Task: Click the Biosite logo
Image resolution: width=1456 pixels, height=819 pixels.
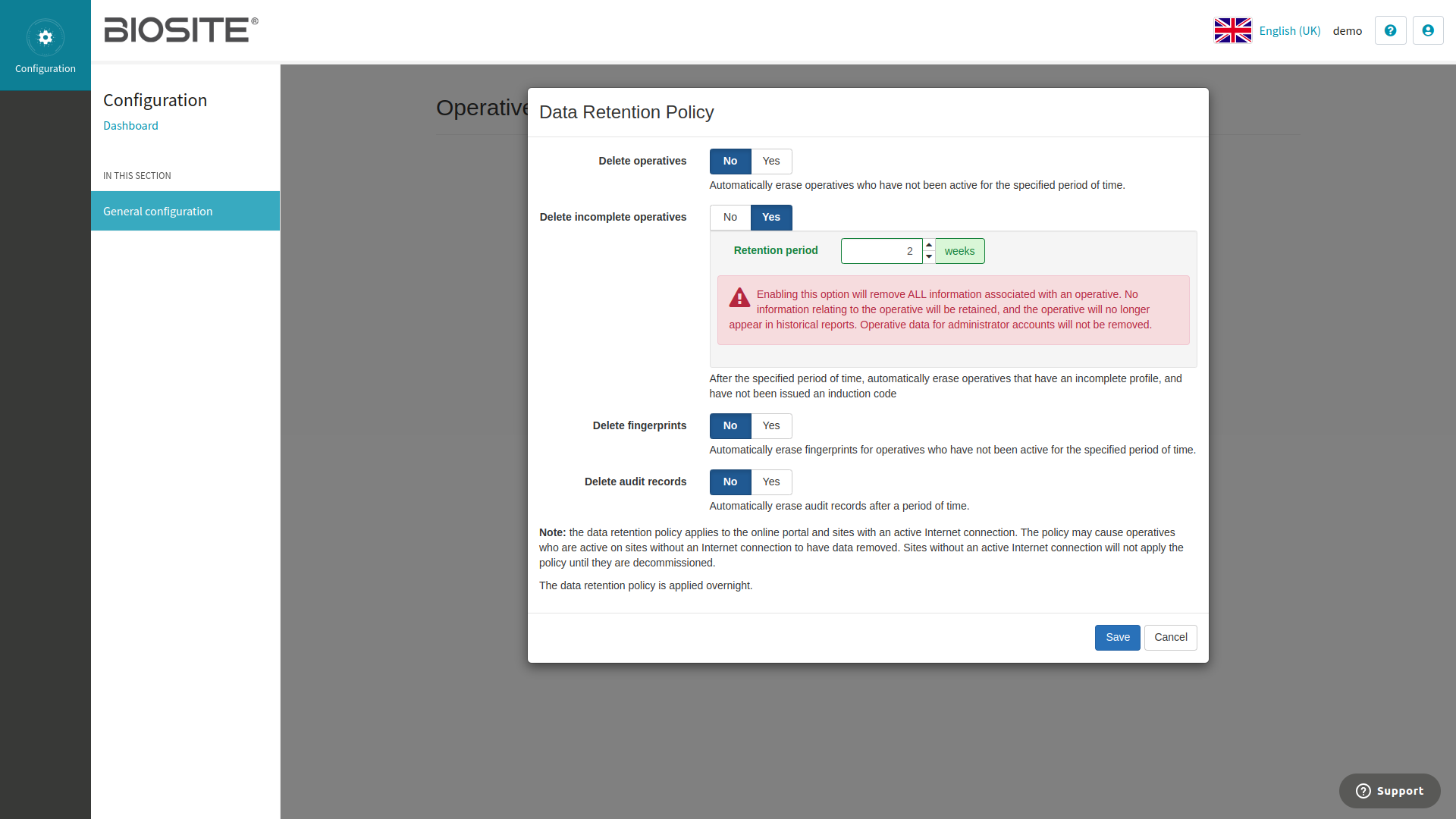Action: tap(180, 30)
